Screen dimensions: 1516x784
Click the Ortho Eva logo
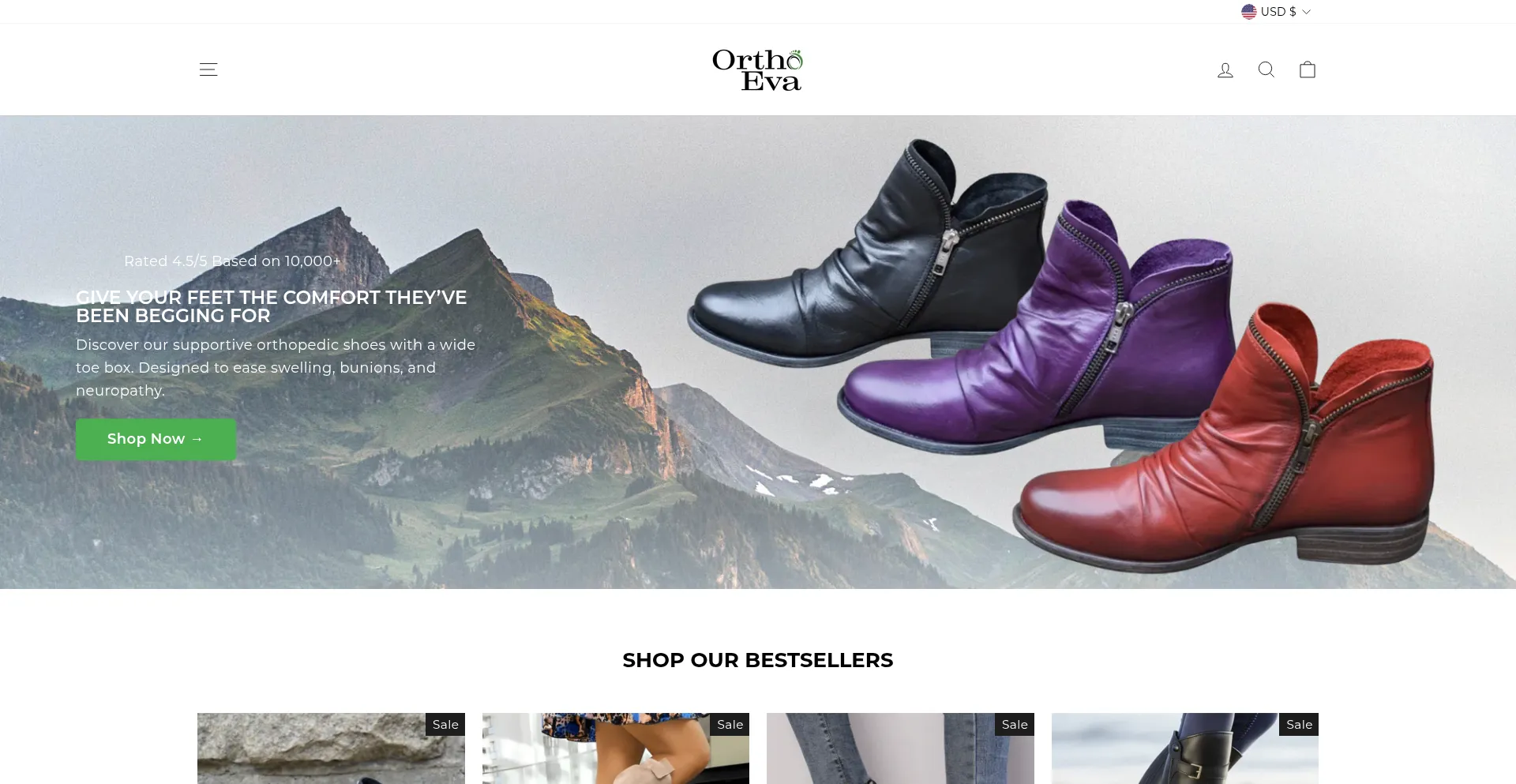[757, 69]
